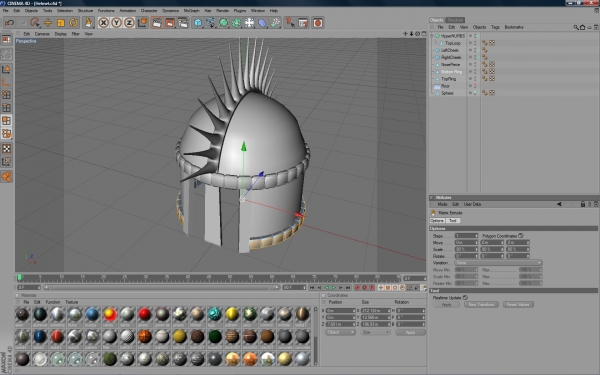600x375 pixels.
Task: Activate the Move tool in the toolbar
Action: pos(48,23)
